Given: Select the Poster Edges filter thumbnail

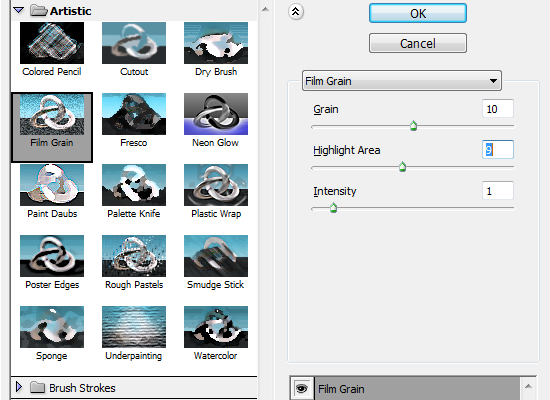Looking at the screenshot, I should 52,256.
